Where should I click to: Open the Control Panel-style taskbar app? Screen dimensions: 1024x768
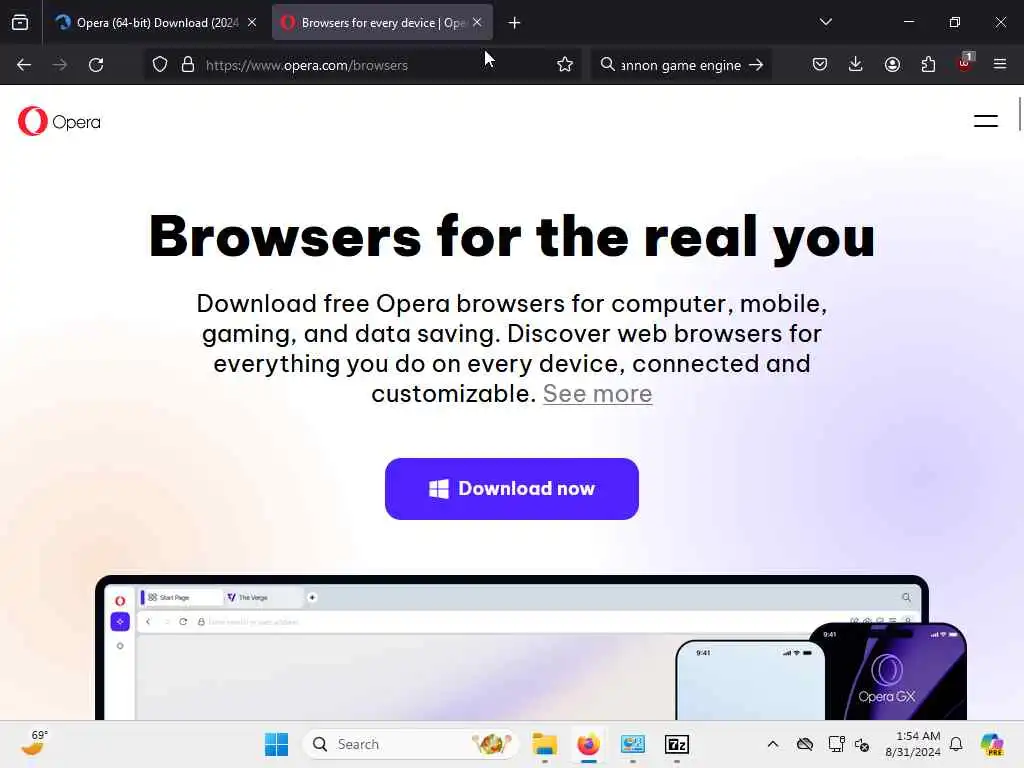[x=633, y=744]
